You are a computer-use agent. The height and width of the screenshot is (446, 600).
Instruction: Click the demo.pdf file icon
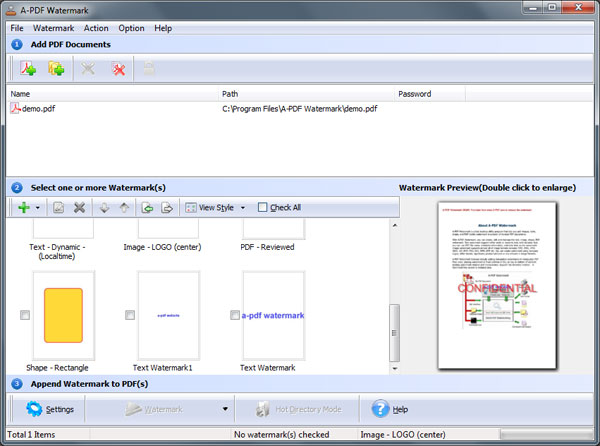click(x=15, y=109)
